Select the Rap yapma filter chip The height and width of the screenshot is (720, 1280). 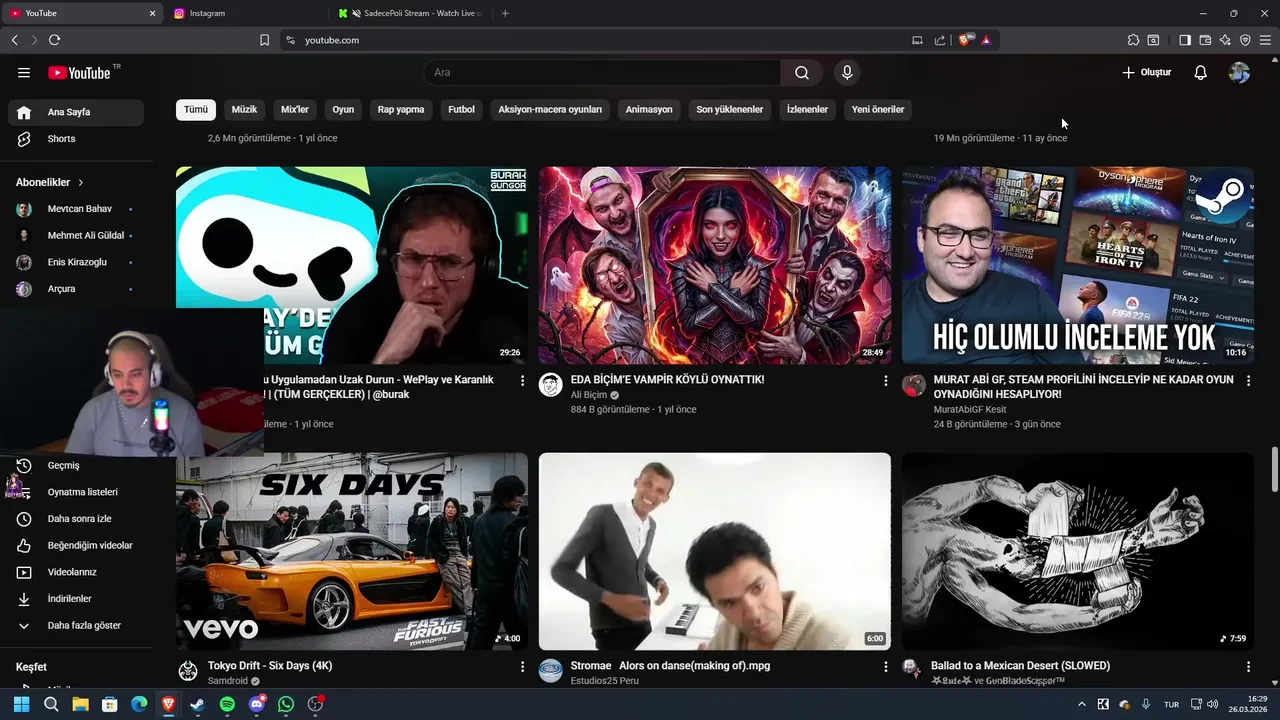coord(401,109)
